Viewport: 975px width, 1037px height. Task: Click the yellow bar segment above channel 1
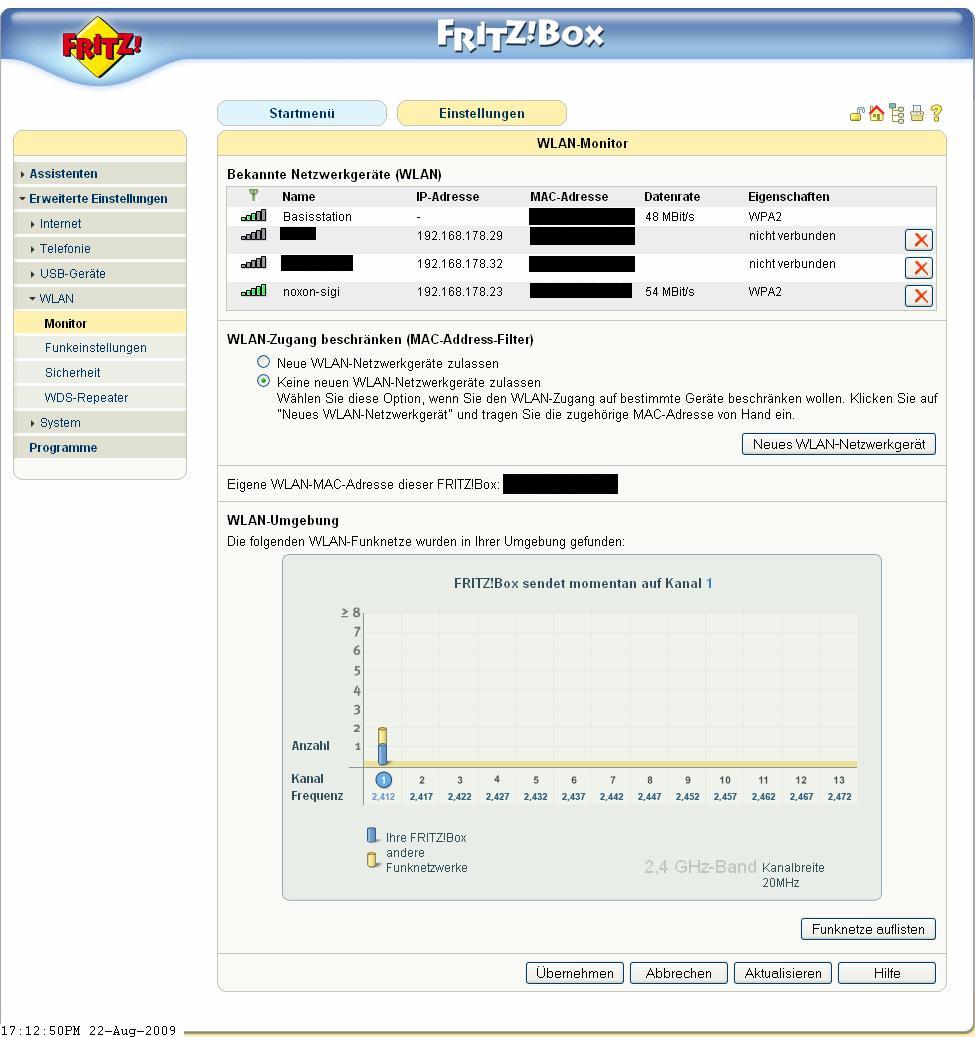pyautogui.click(x=382, y=735)
